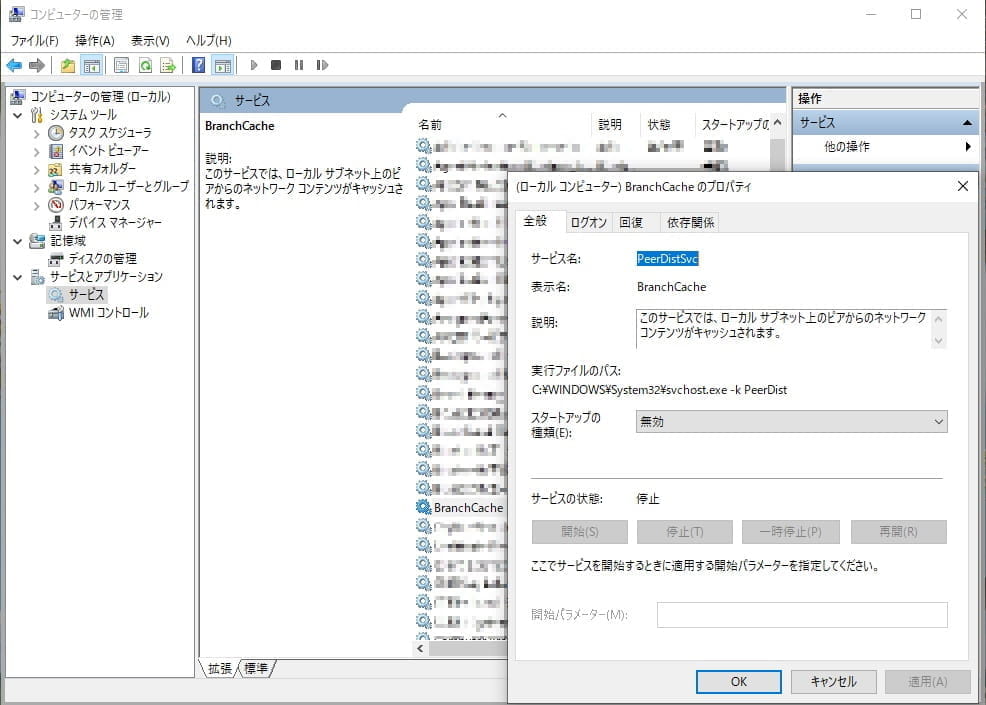Open ヘルプ(H) menu
Screen dimensions: 986x705
click(x=209, y=41)
